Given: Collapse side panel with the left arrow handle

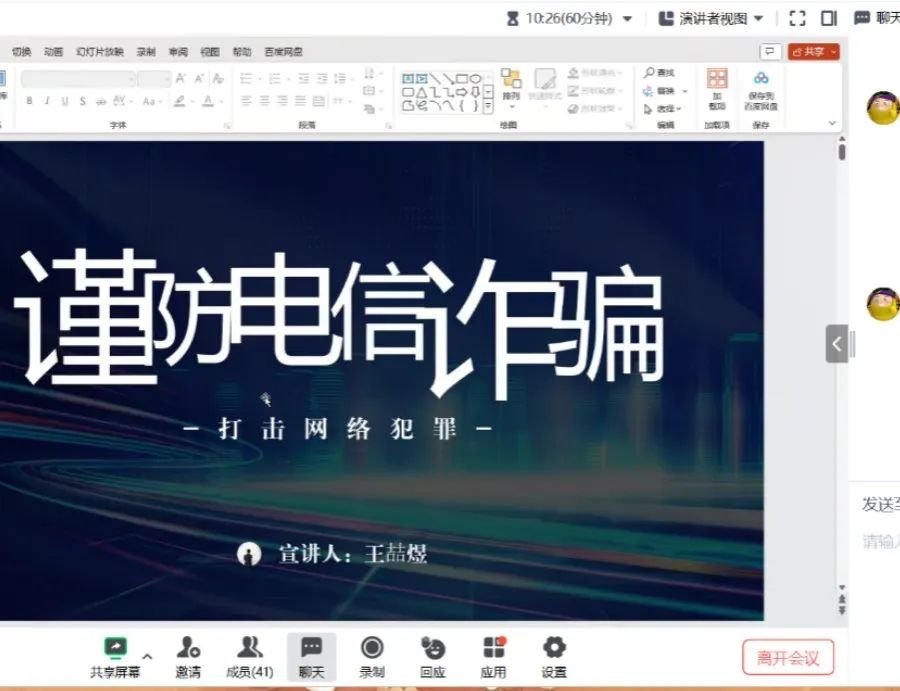Looking at the screenshot, I should point(836,344).
